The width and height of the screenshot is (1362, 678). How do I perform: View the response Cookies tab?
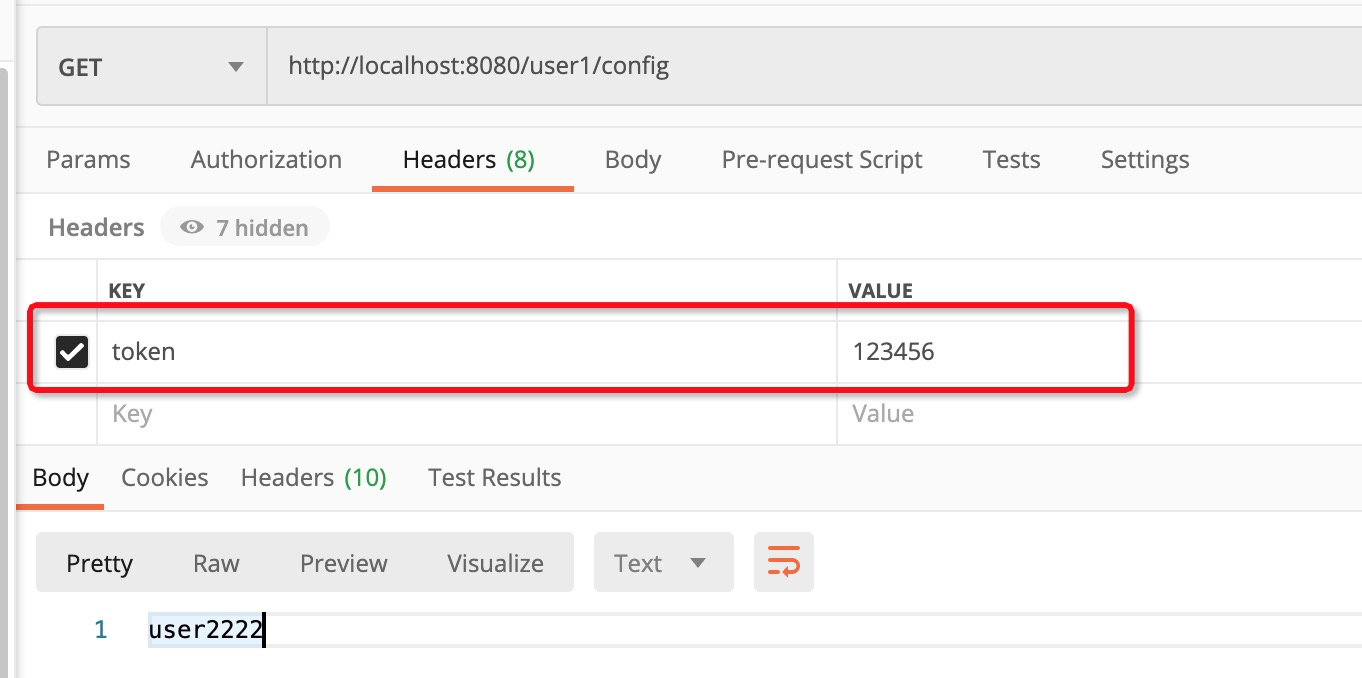(165, 478)
